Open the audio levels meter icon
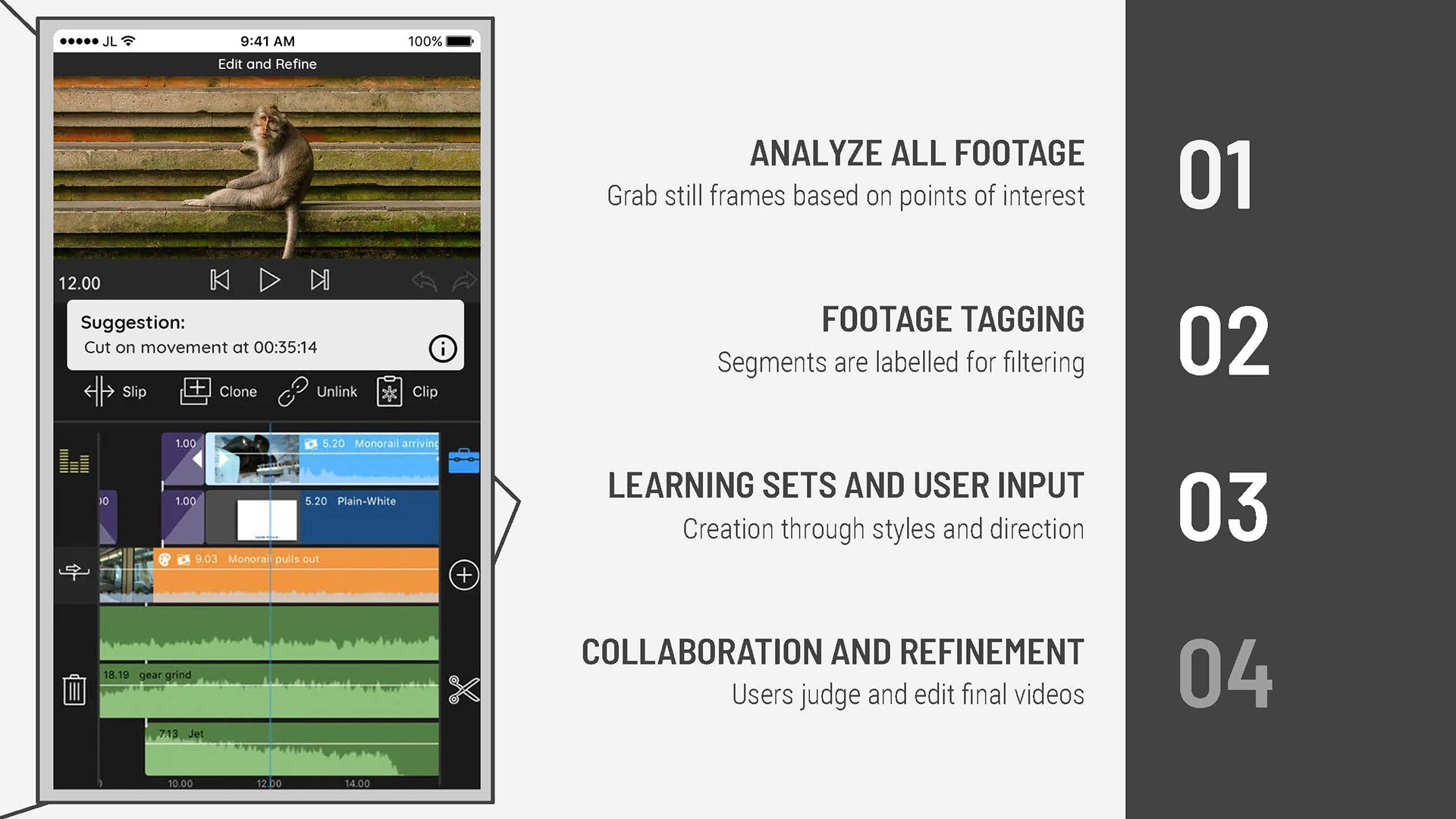The width and height of the screenshot is (1456, 819). [74, 460]
